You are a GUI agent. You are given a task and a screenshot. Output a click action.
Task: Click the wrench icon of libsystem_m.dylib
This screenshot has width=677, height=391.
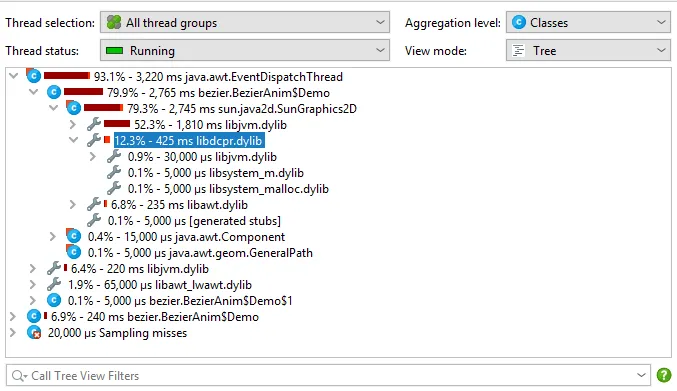(x=114, y=172)
